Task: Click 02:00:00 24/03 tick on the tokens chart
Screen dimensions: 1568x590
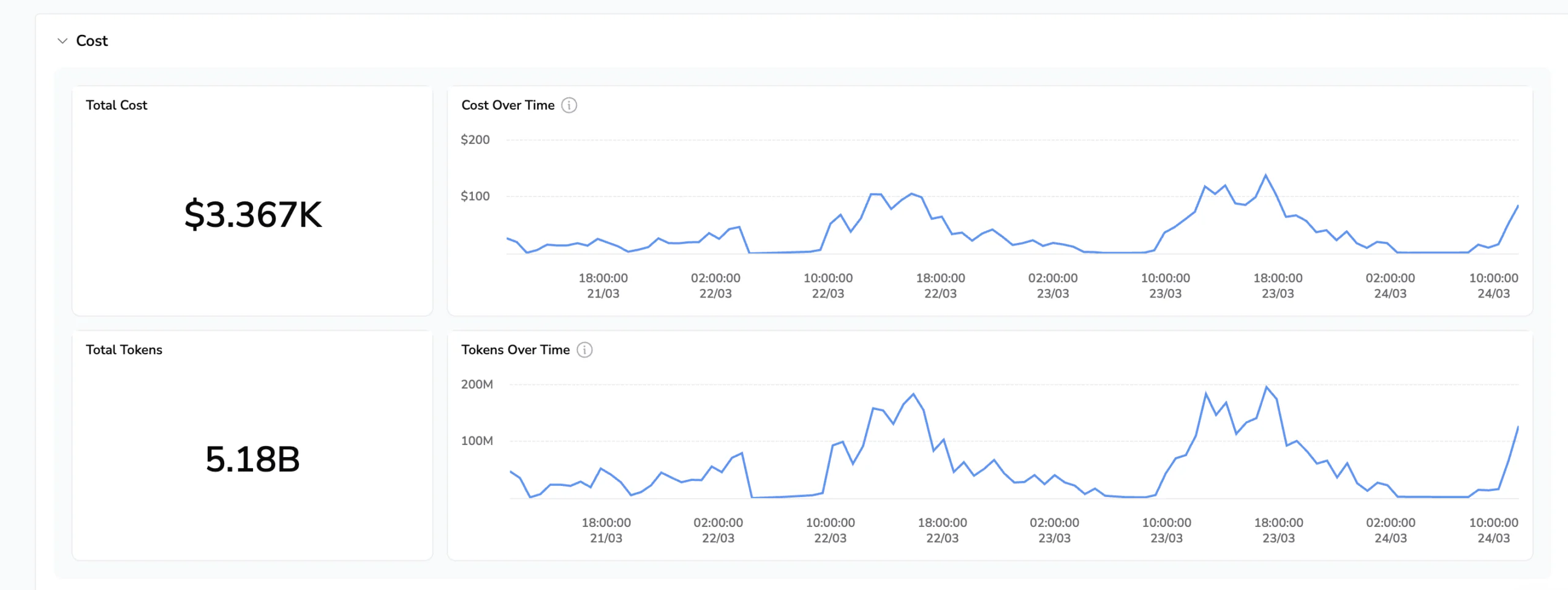Action: [1390, 530]
